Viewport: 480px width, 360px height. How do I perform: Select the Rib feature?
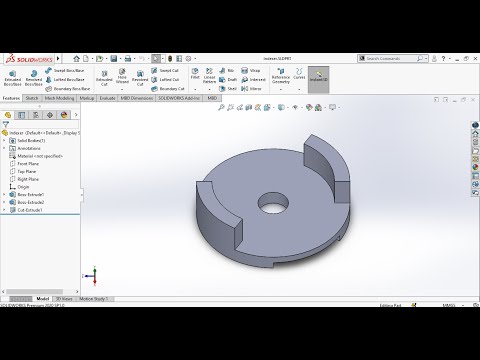point(227,71)
